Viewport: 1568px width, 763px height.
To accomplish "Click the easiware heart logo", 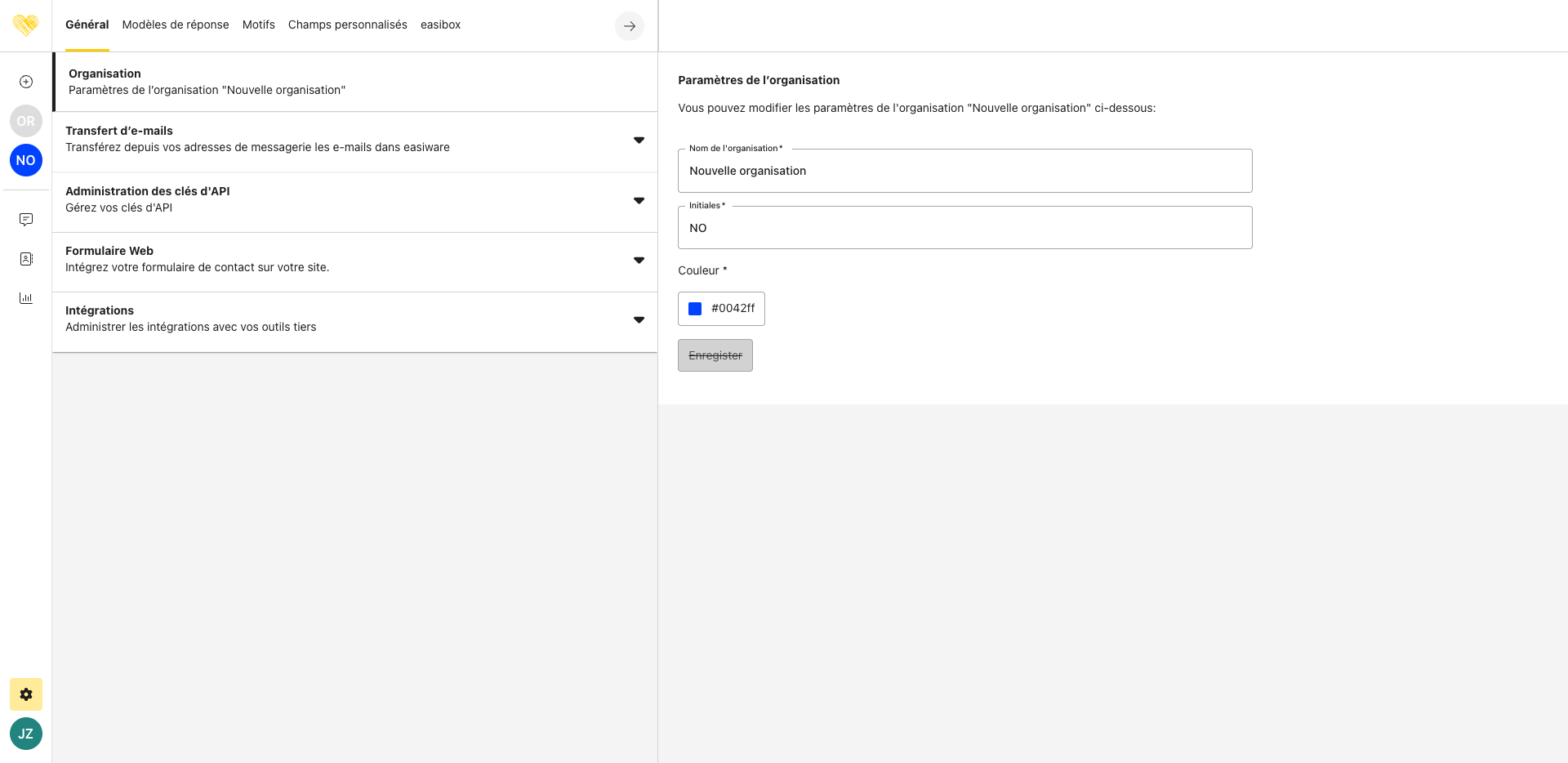I will [x=25, y=25].
